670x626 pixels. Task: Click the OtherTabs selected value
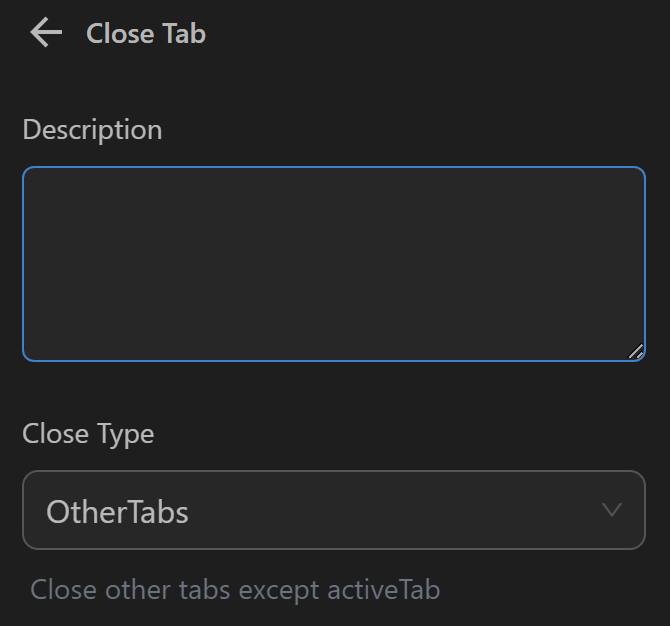point(117,512)
